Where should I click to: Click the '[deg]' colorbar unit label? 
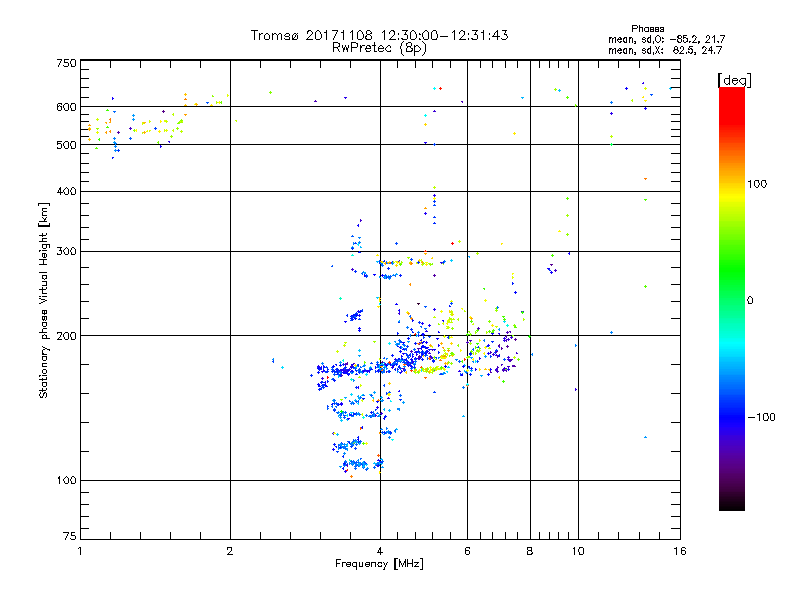[x=734, y=80]
